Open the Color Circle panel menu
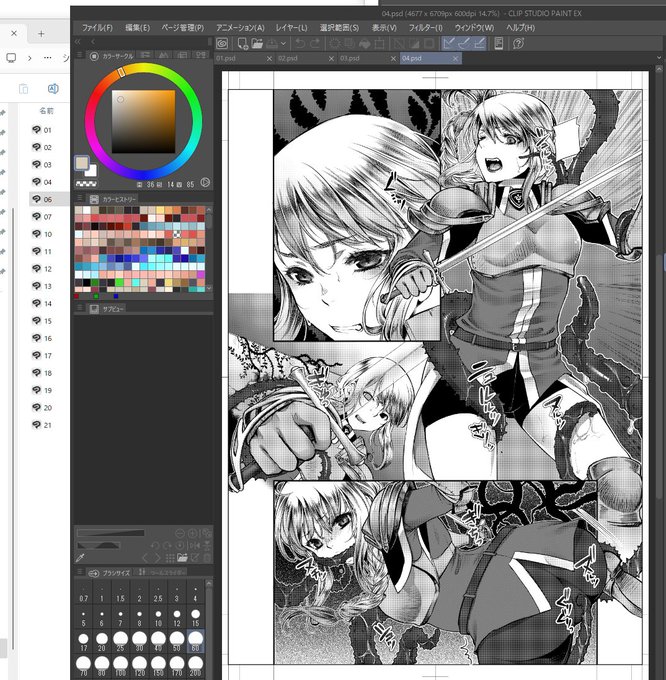 (80, 56)
